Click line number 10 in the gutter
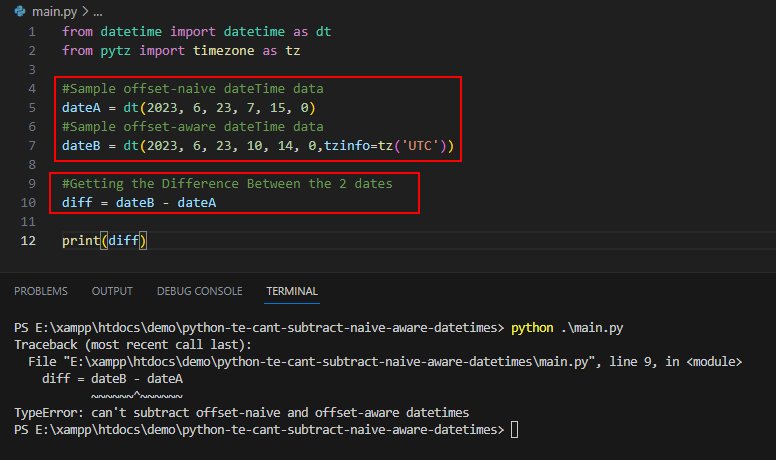This screenshot has width=776, height=460. [28, 203]
